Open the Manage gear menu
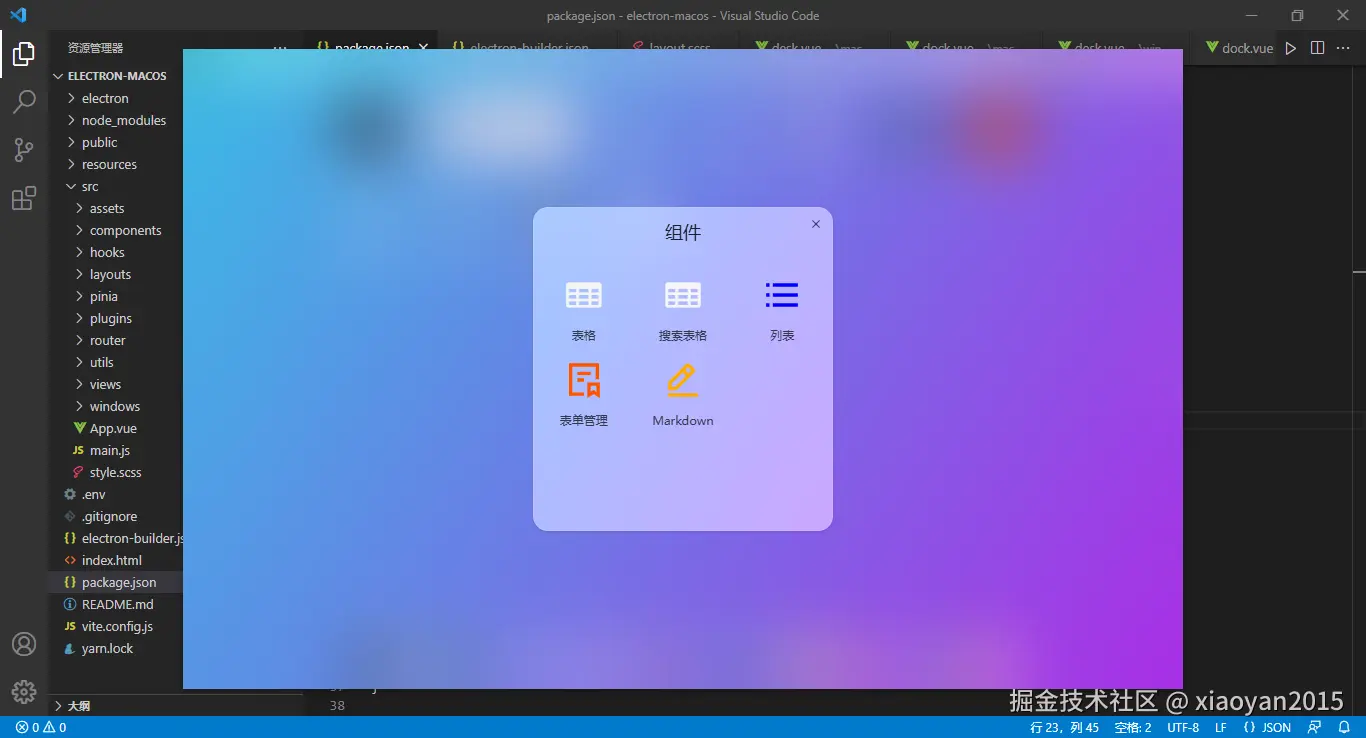Viewport: 1366px width, 738px height. pos(24,691)
